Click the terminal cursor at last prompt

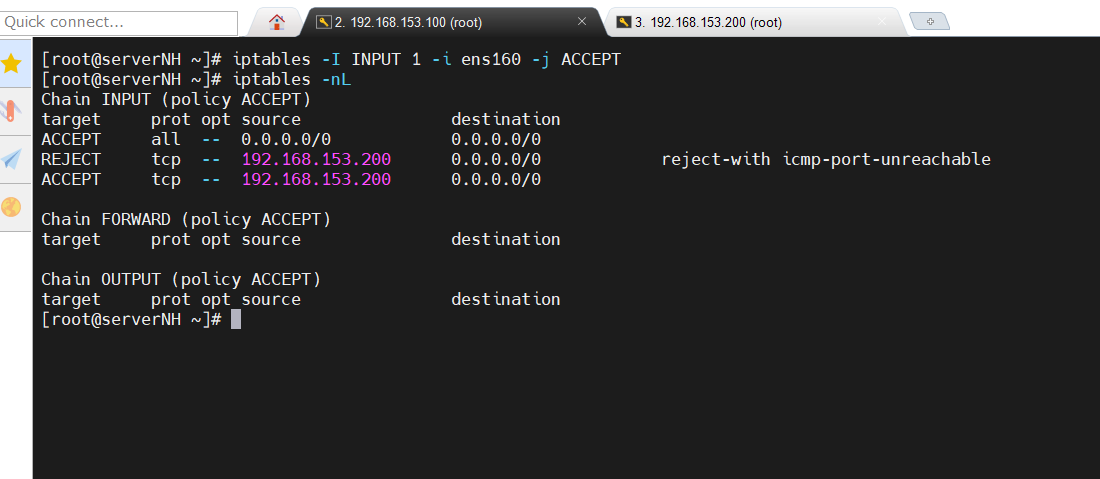coord(236,320)
